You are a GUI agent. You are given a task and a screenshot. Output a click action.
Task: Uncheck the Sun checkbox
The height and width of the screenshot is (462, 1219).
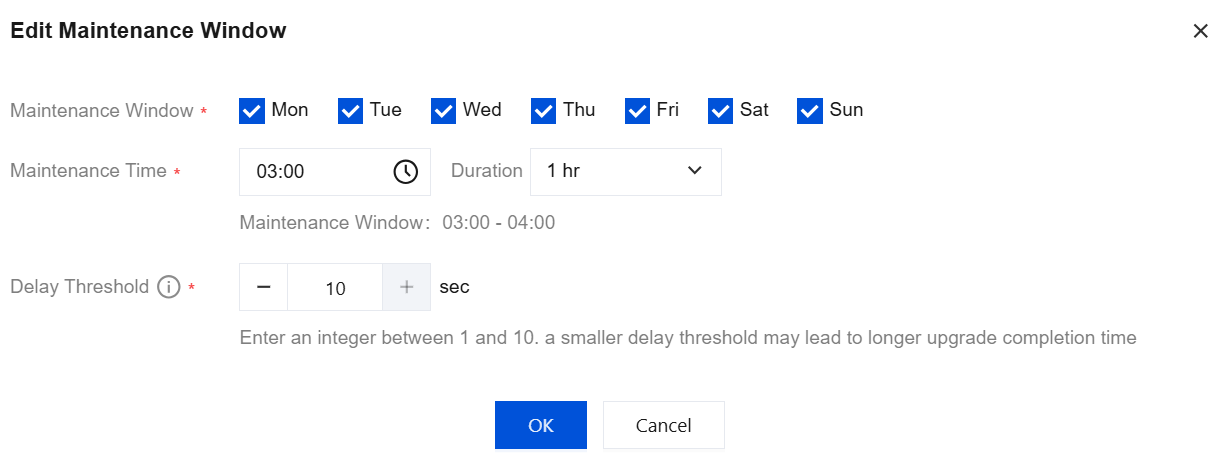pyautogui.click(x=810, y=111)
